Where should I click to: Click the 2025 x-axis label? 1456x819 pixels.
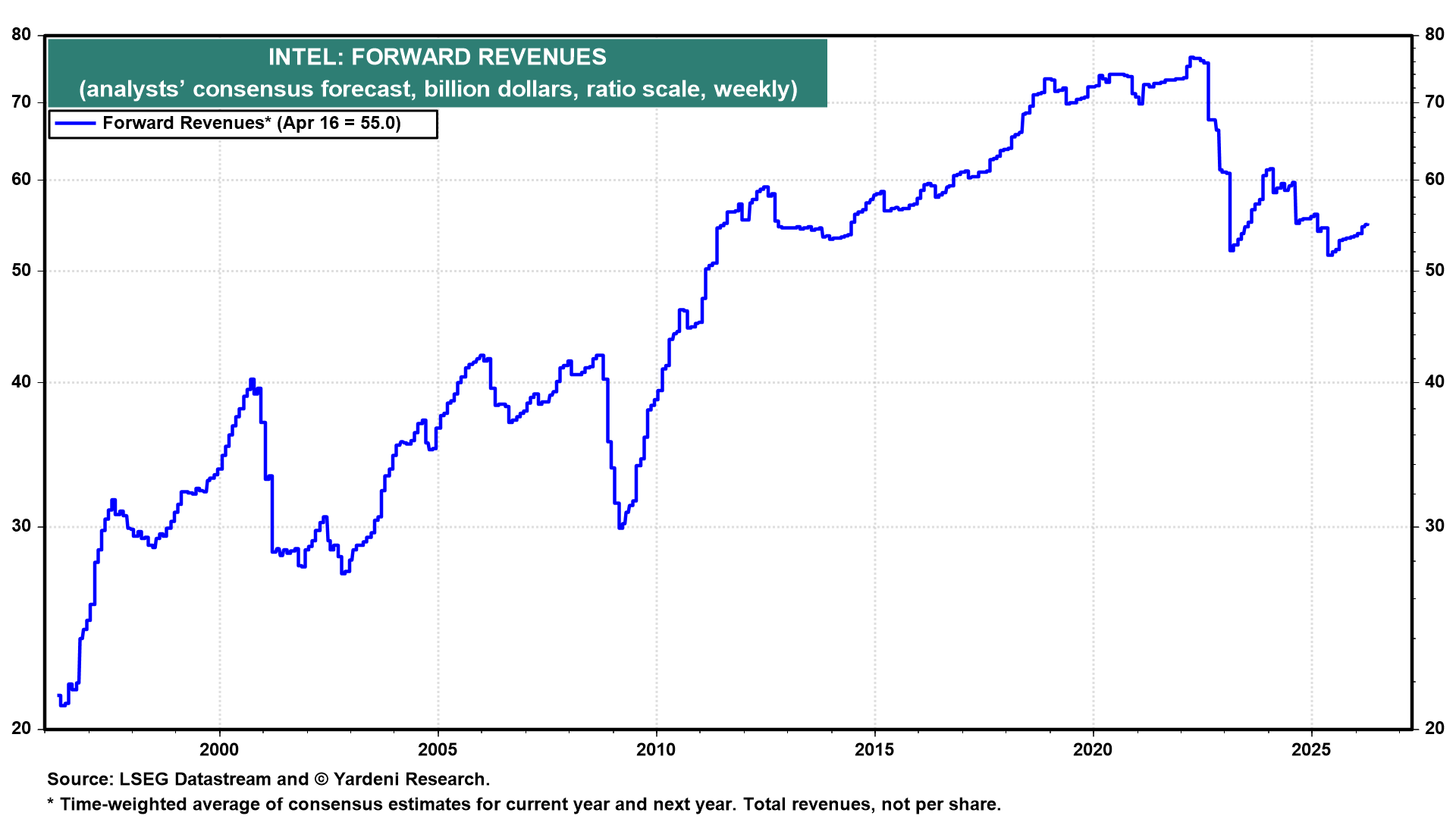tap(1311, 750)
